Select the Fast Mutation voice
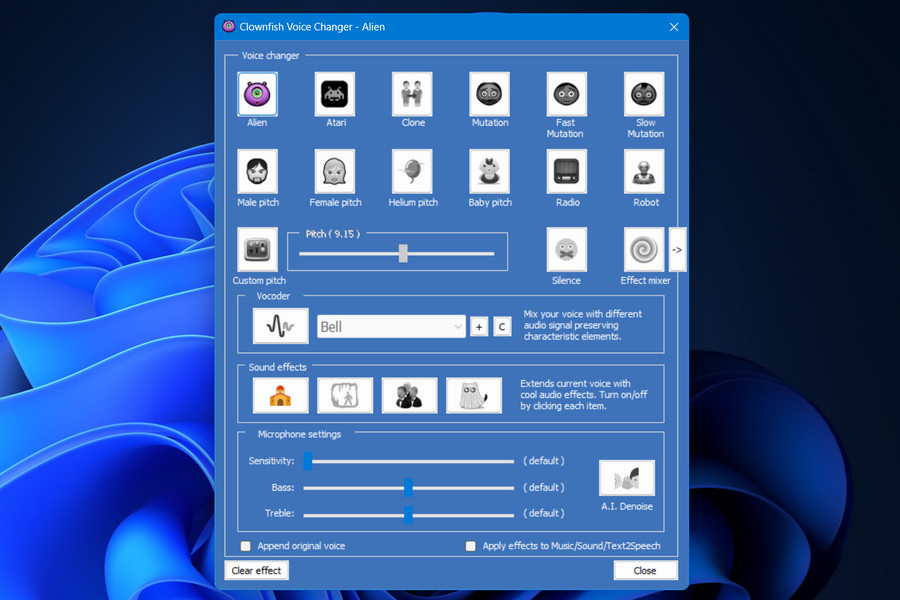The width and height of the screenshot is (900, 600). (567, 94)
